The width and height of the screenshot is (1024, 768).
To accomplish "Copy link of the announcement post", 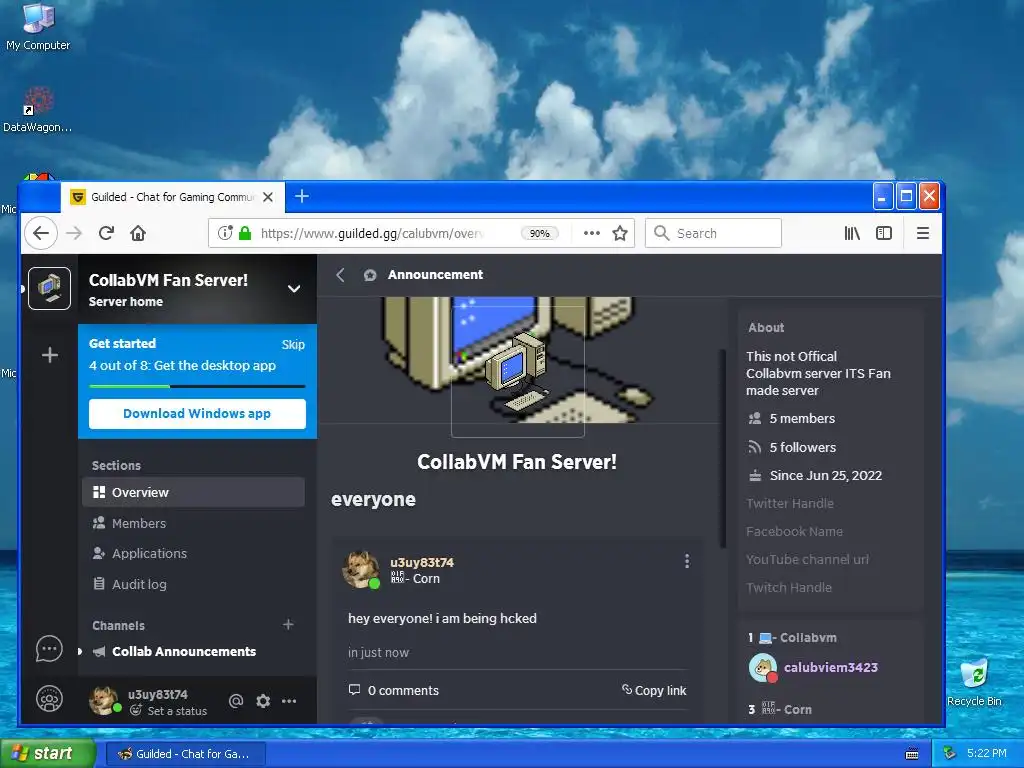I will (654, 690).
